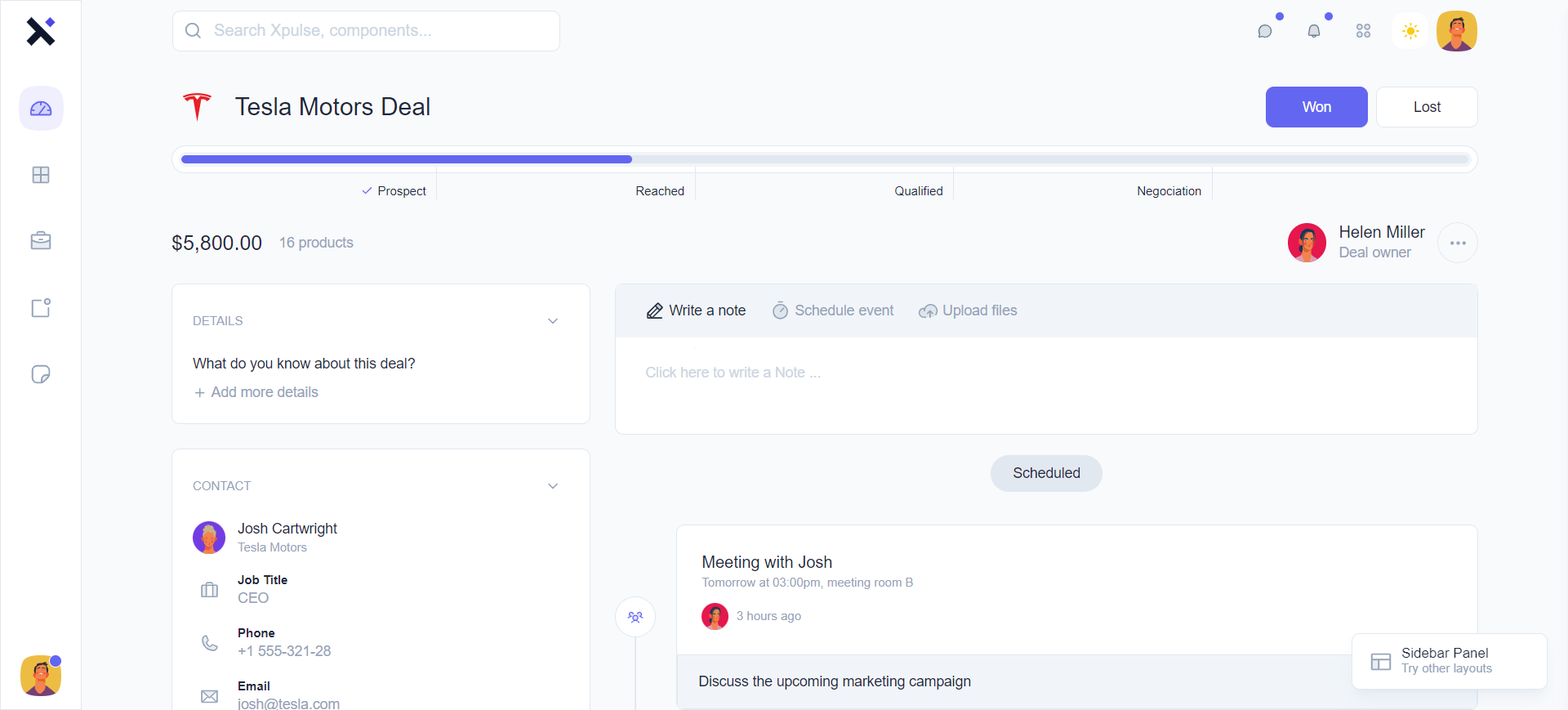Collapse the Details section chevron
1568x710 pixels.
coord(553,321)
